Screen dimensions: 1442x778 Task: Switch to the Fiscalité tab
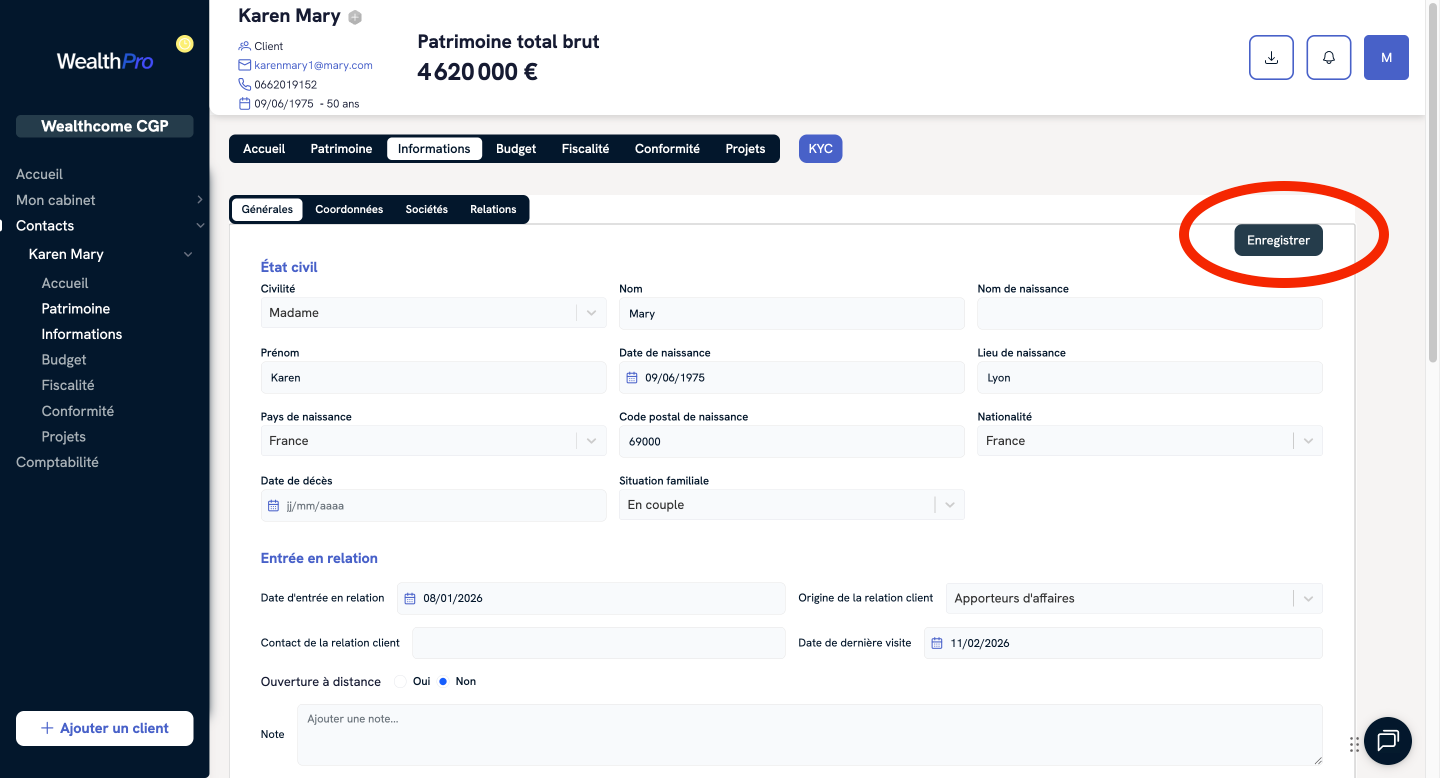(585, 149)
